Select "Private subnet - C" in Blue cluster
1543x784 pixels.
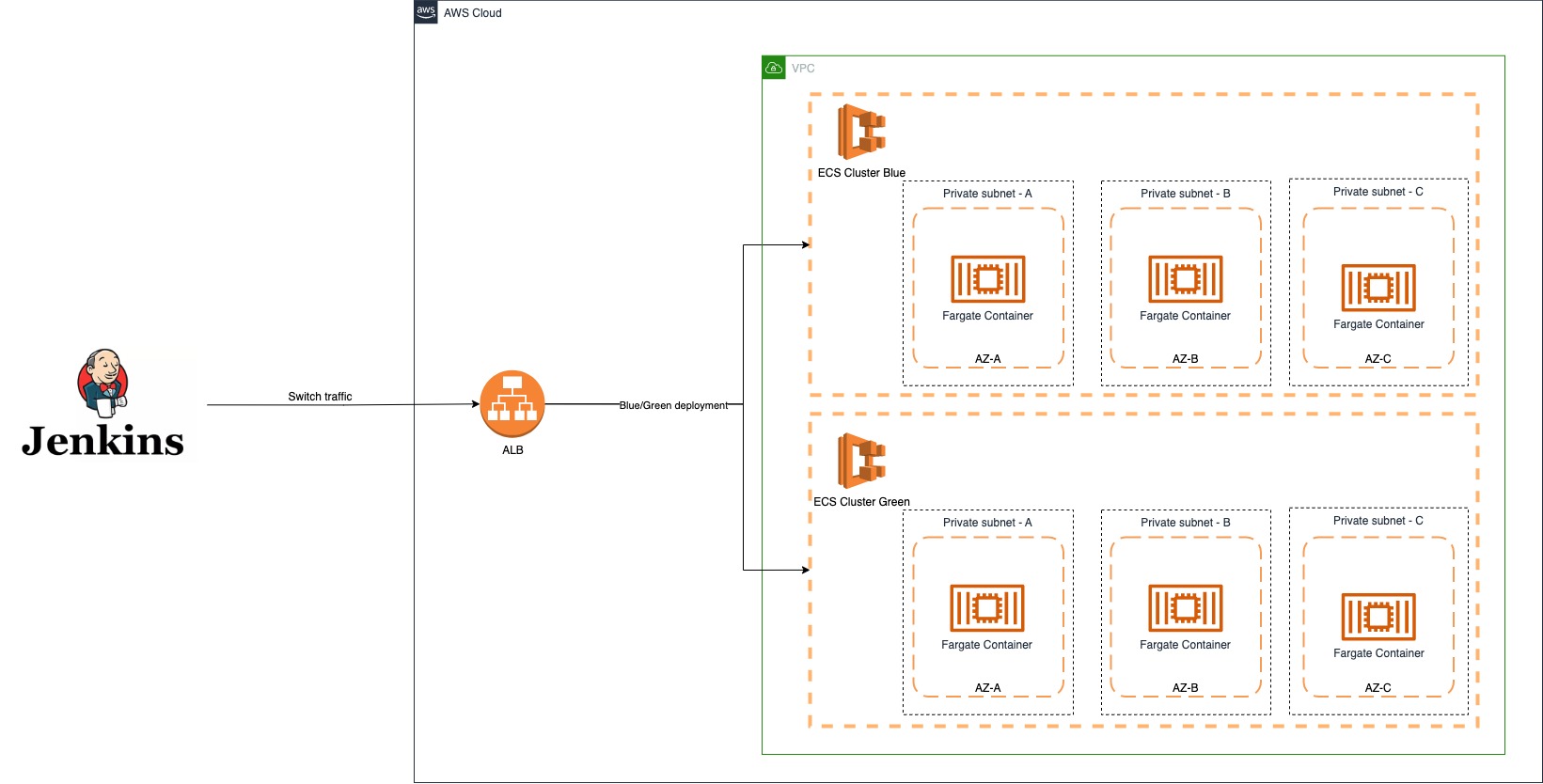click(x=1378, y=192)
